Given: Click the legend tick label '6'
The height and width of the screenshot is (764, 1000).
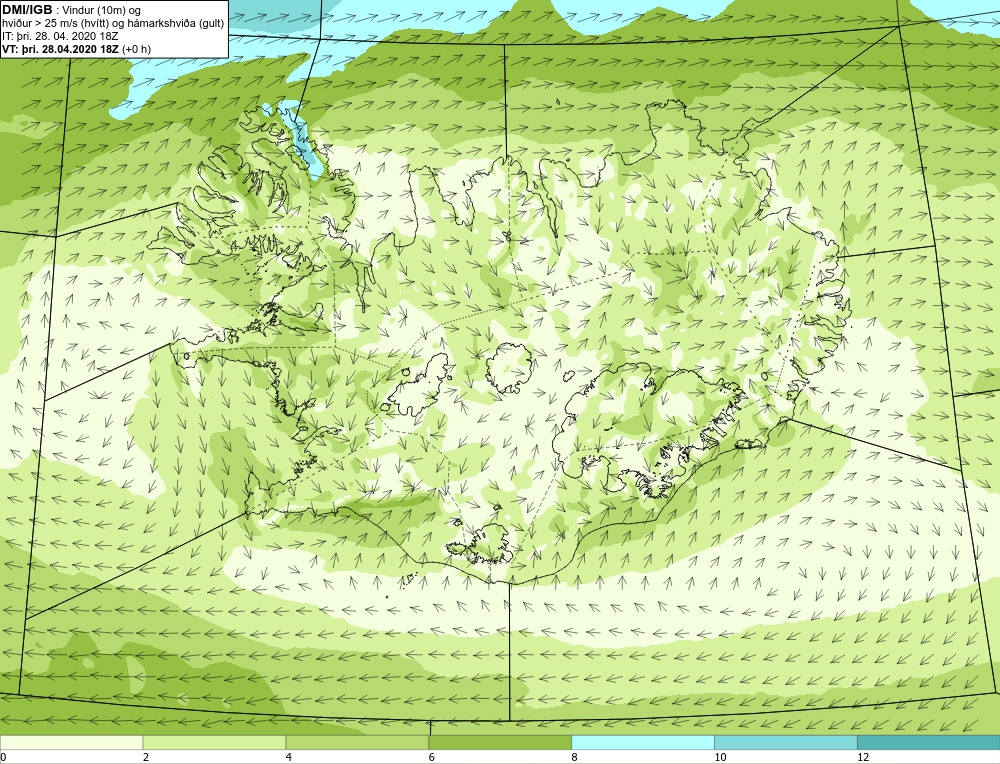Looking at the screenshot, I should click(432, 757).
